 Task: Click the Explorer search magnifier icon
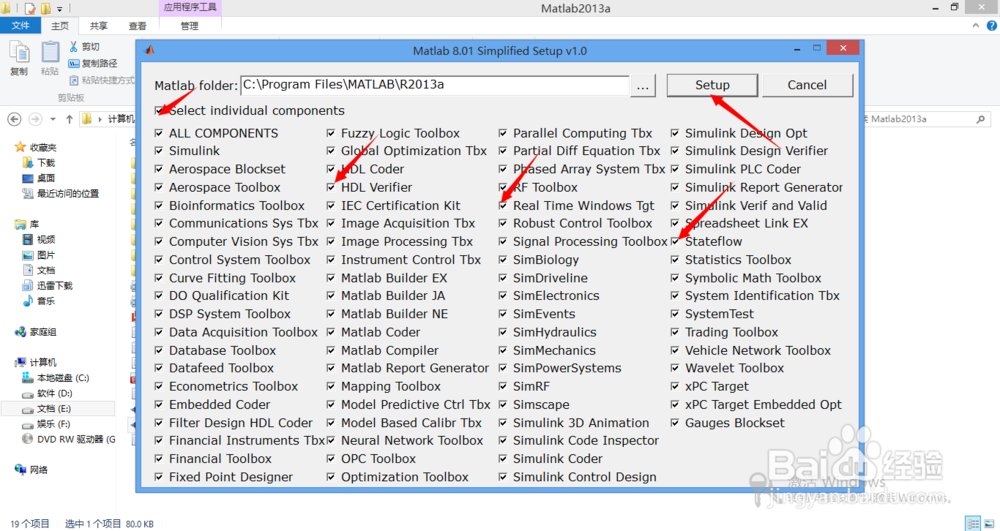(x=981, y=119)
